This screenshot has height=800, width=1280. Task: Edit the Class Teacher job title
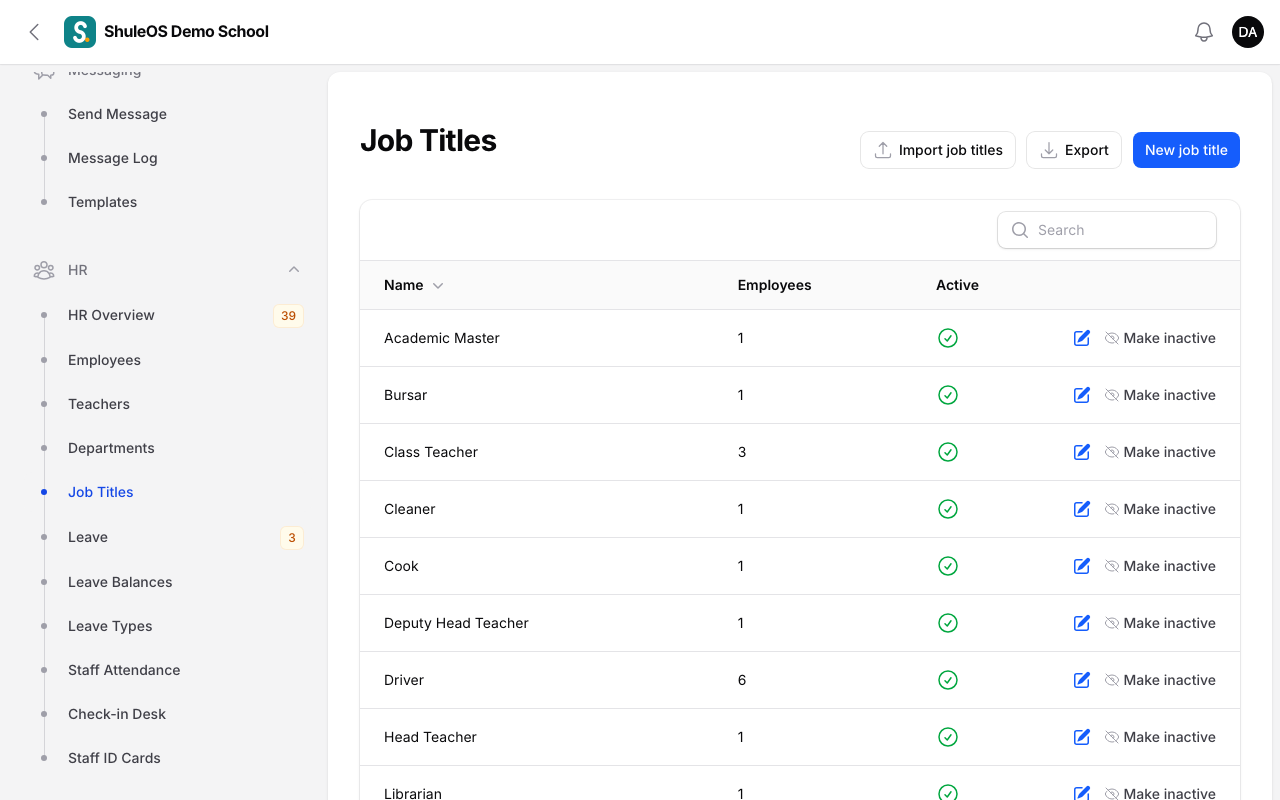pos(1081,452)
